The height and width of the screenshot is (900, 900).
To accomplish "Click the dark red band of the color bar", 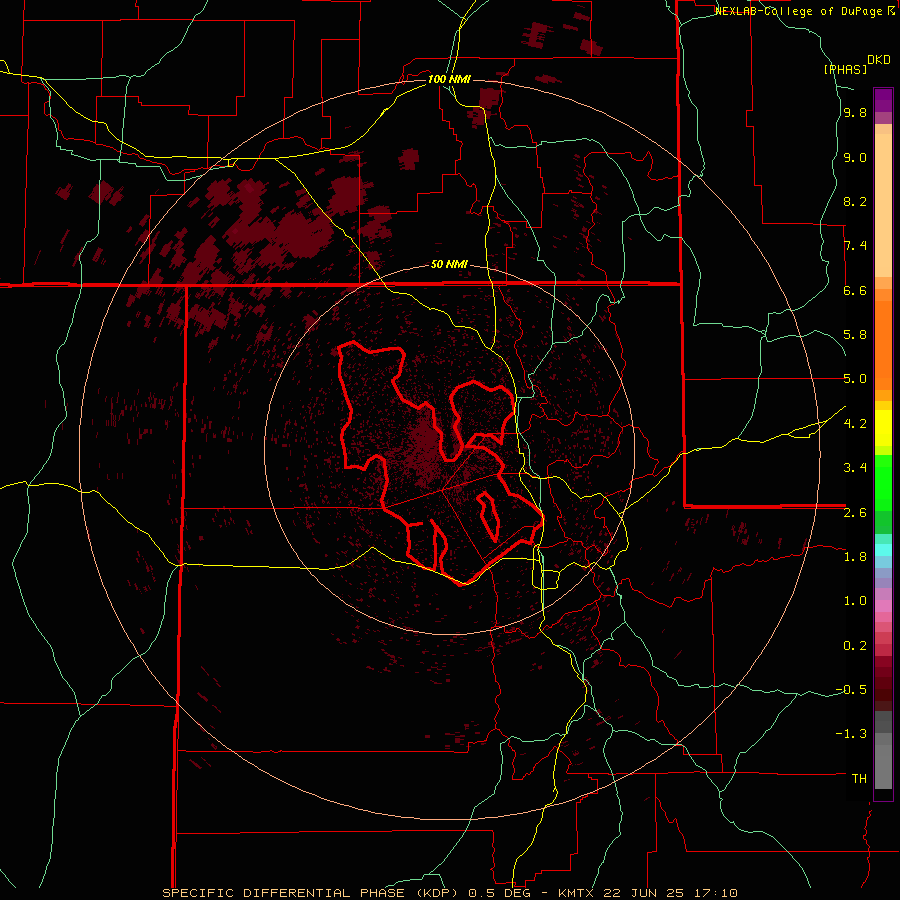I will [x=883, y=683].
